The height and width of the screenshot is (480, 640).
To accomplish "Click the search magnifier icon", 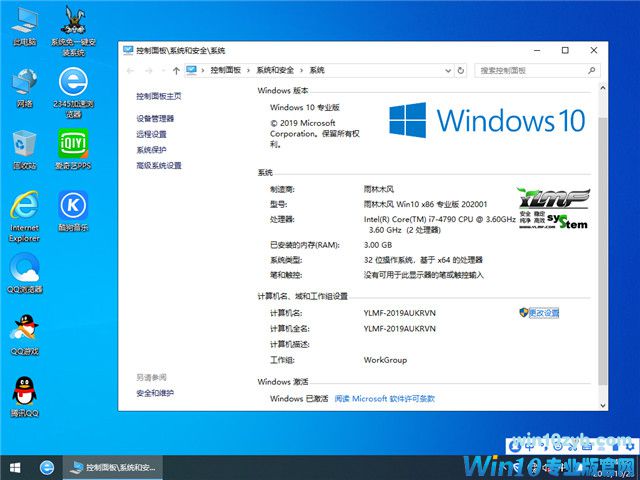I will [x=591, y=71].
